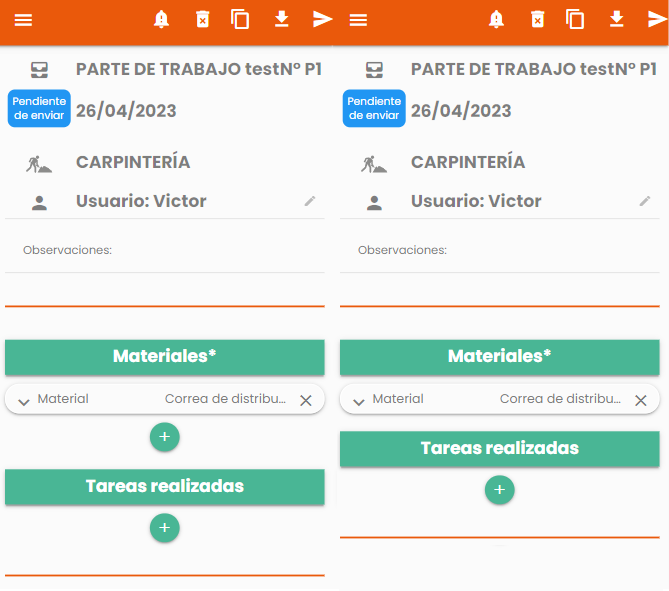This screenshot has width=669, height=591.
Task: Click the Pendiente de enviar badge, right screen
Action: coord(374,108)
